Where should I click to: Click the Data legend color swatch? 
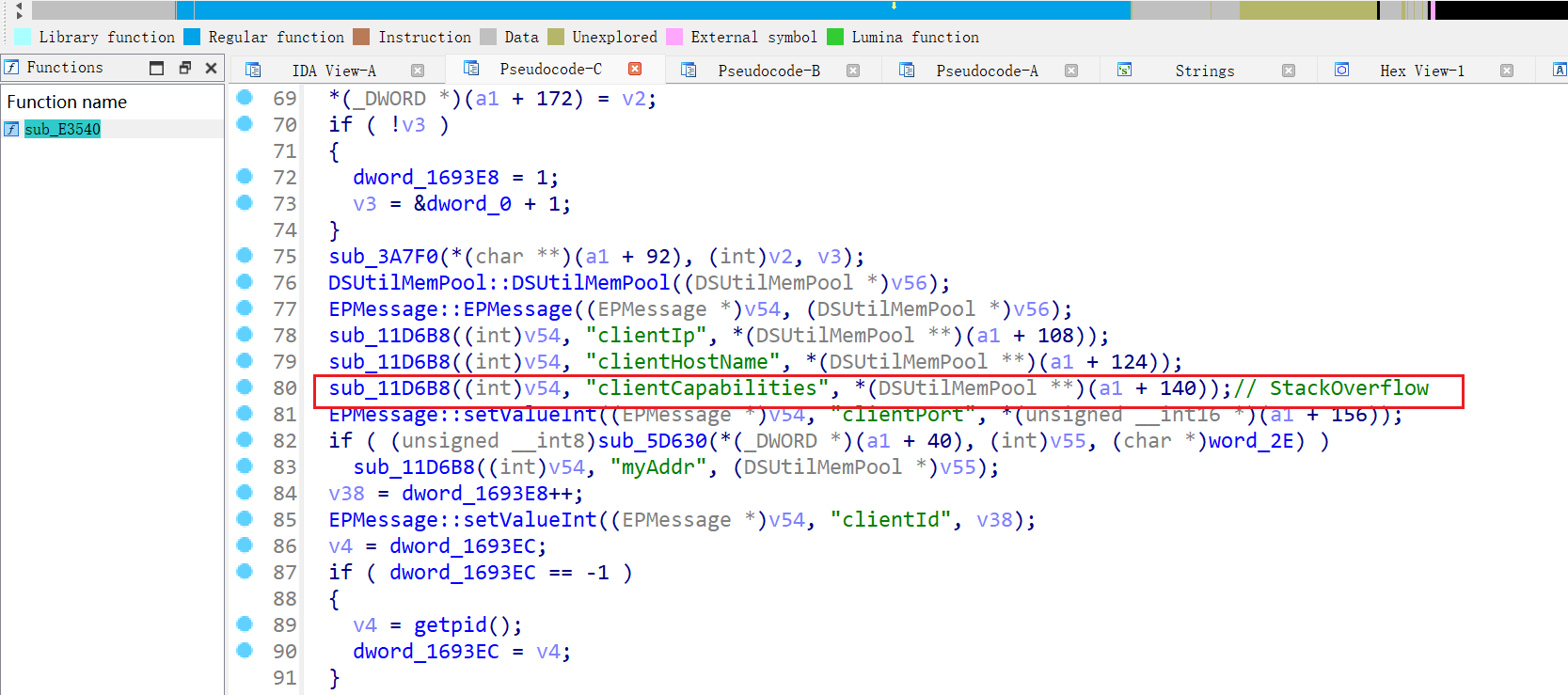click(x=488, y=37)
